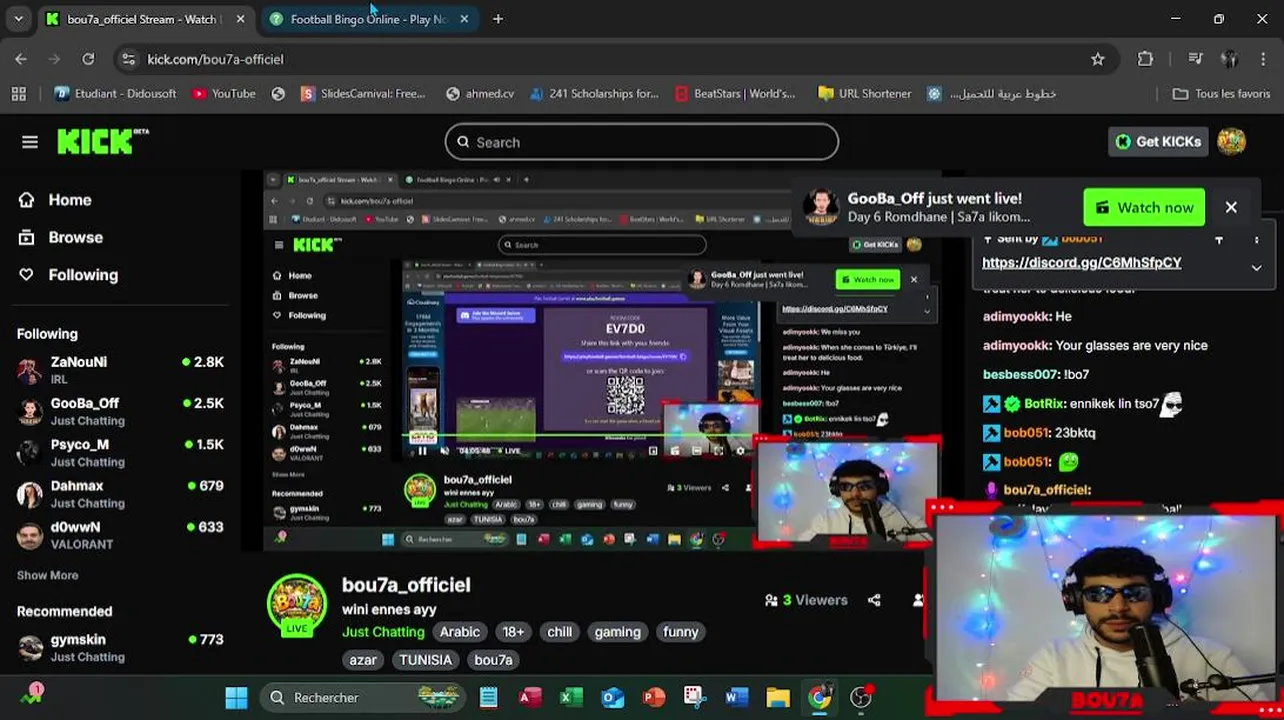Viewport: 1284px width, 720px height.
Task: Open PowerPoint from the taskbar
Action: tap(654, 698)
